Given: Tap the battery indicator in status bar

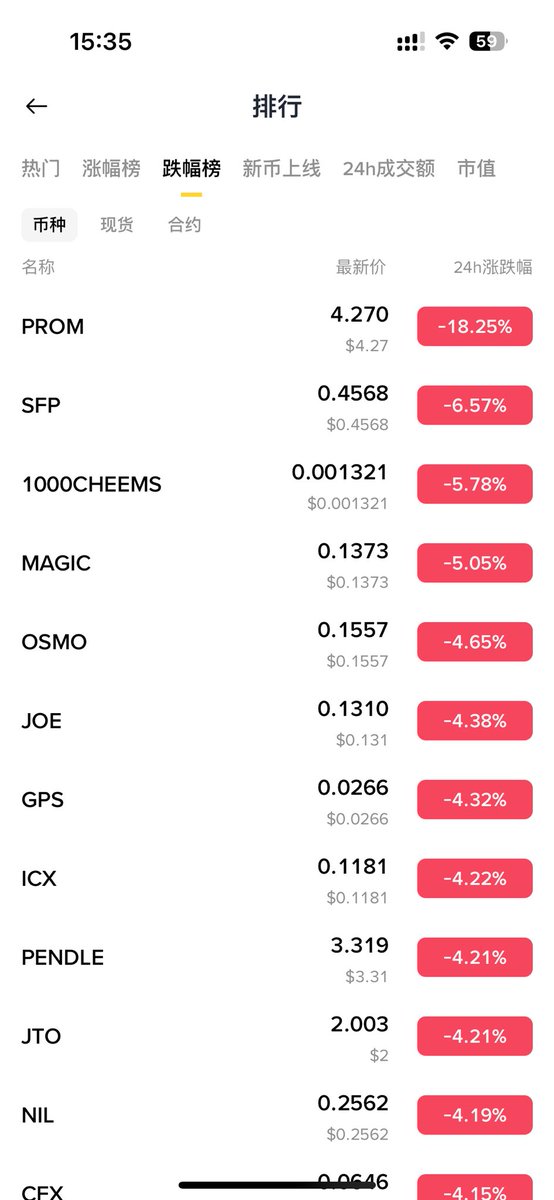Looking at the screenshot, I should tap(488, 41).
